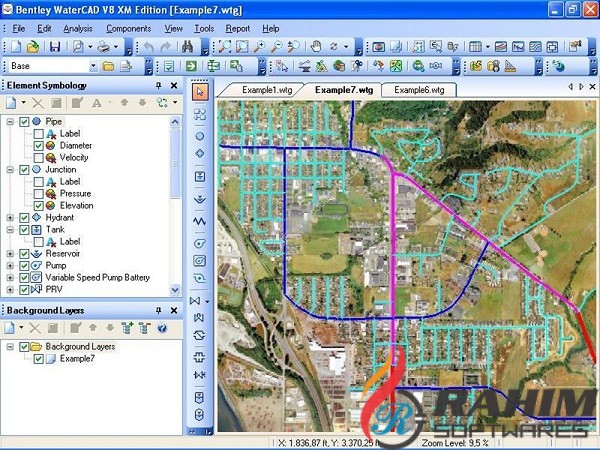Click the Redo arrow icon
Viewport: 600px width, 450px height.
click(x=165, y=47)
